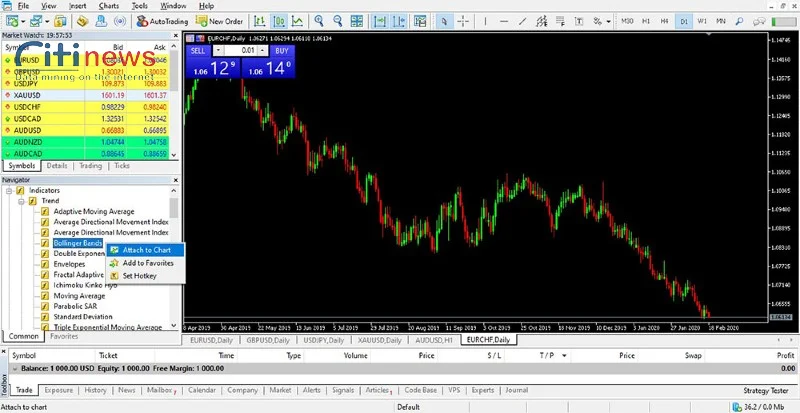Click the New Order button
Image resolution: width=800 pixels, height=413 pixels.
point(220,21)
